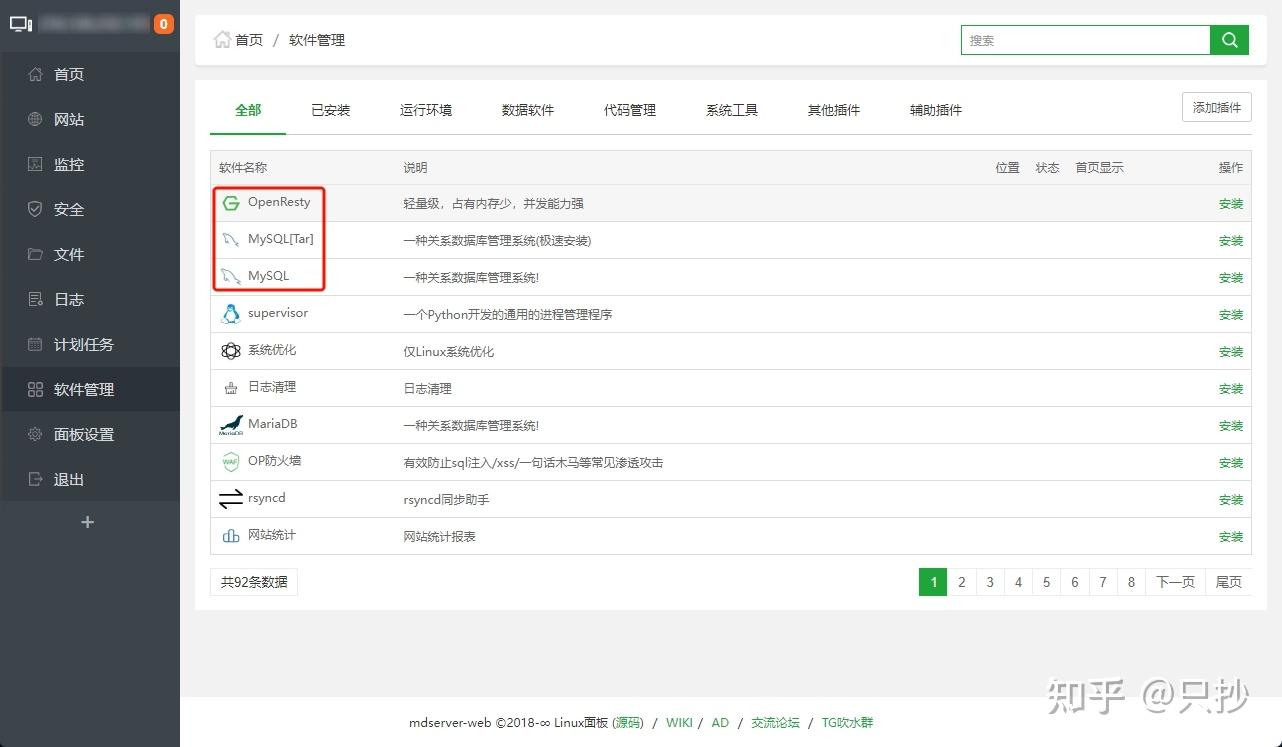Open the WIKI footer link
The height and width of the screenshot is (747, 1282).
pyautogui.click(x=679, y=722)
